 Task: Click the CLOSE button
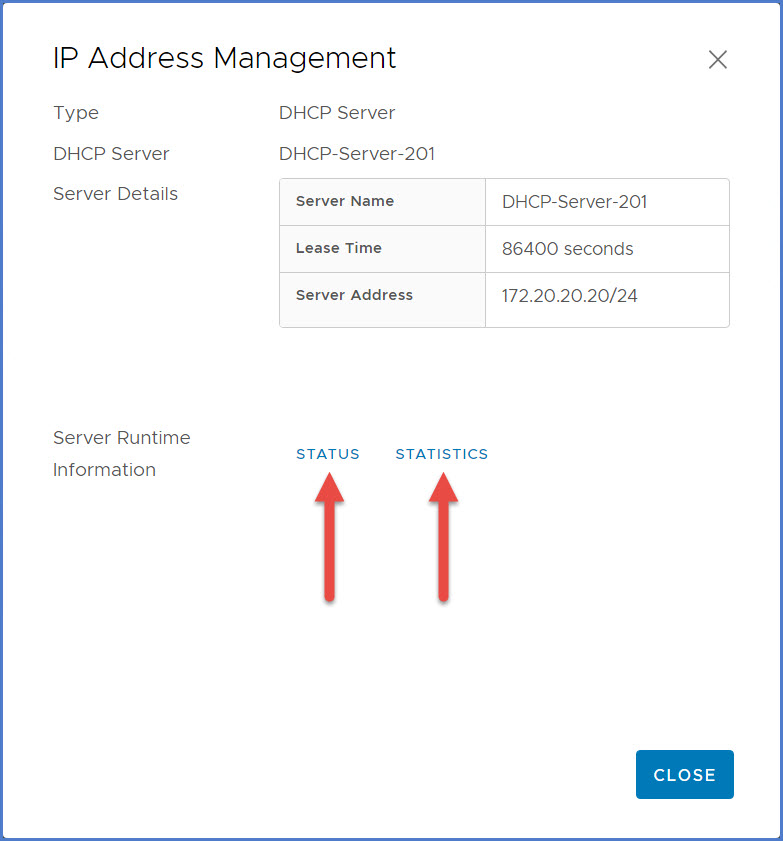pos(684,774)
